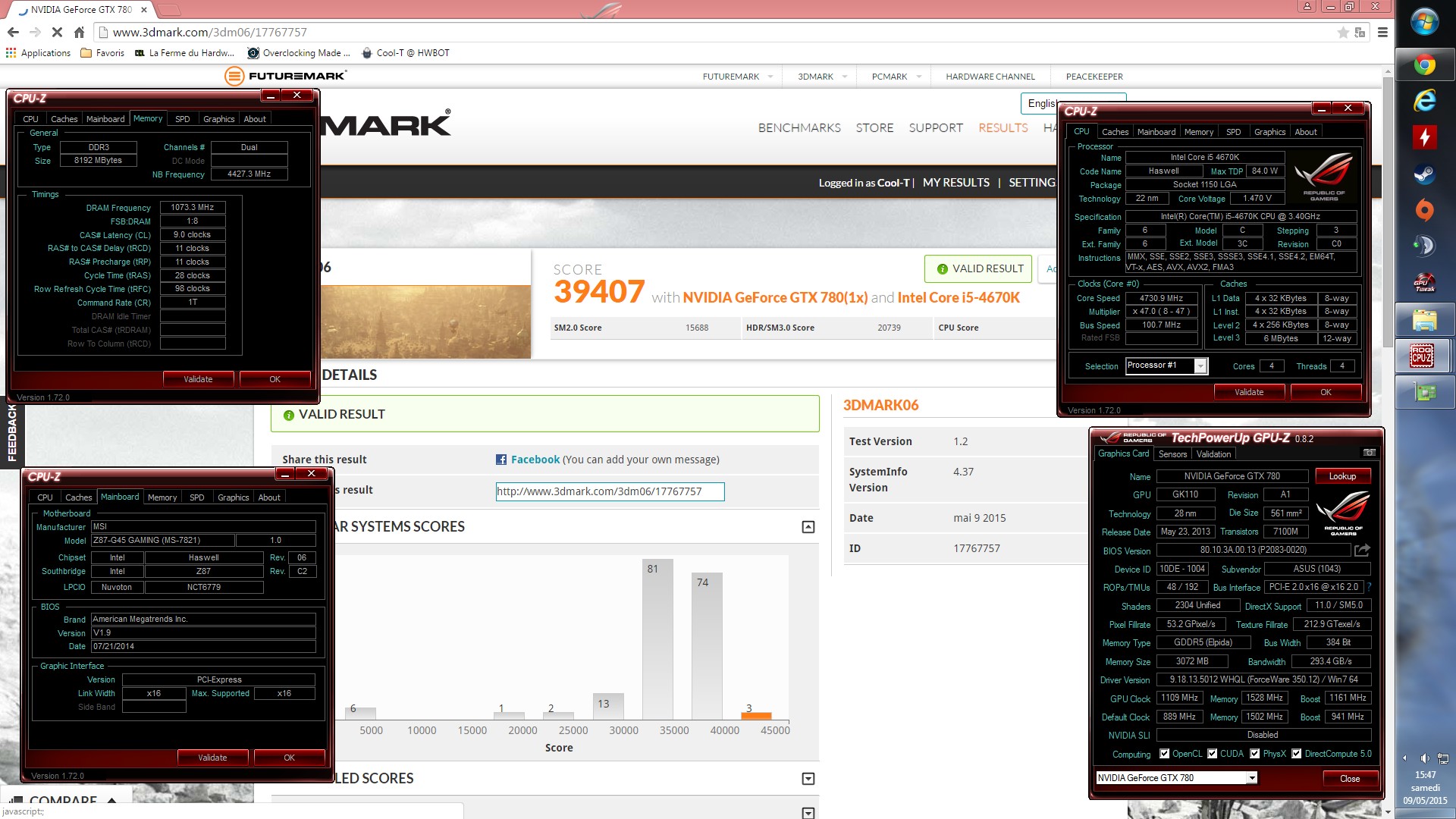Go back with the browser back arrow

(x=13, y=33)
